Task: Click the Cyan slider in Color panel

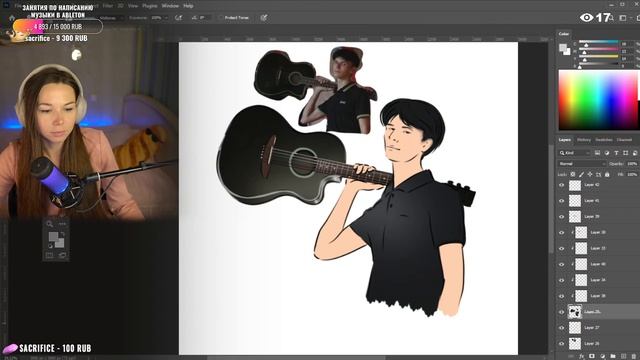Action: [598, 42]
